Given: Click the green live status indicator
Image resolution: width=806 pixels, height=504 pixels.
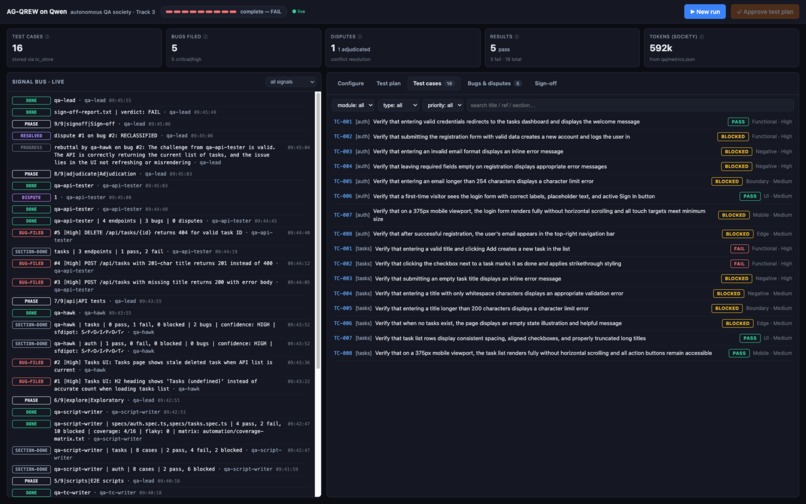Looking at the screenshot, I should pyautogui.click(x=299, y=11).
